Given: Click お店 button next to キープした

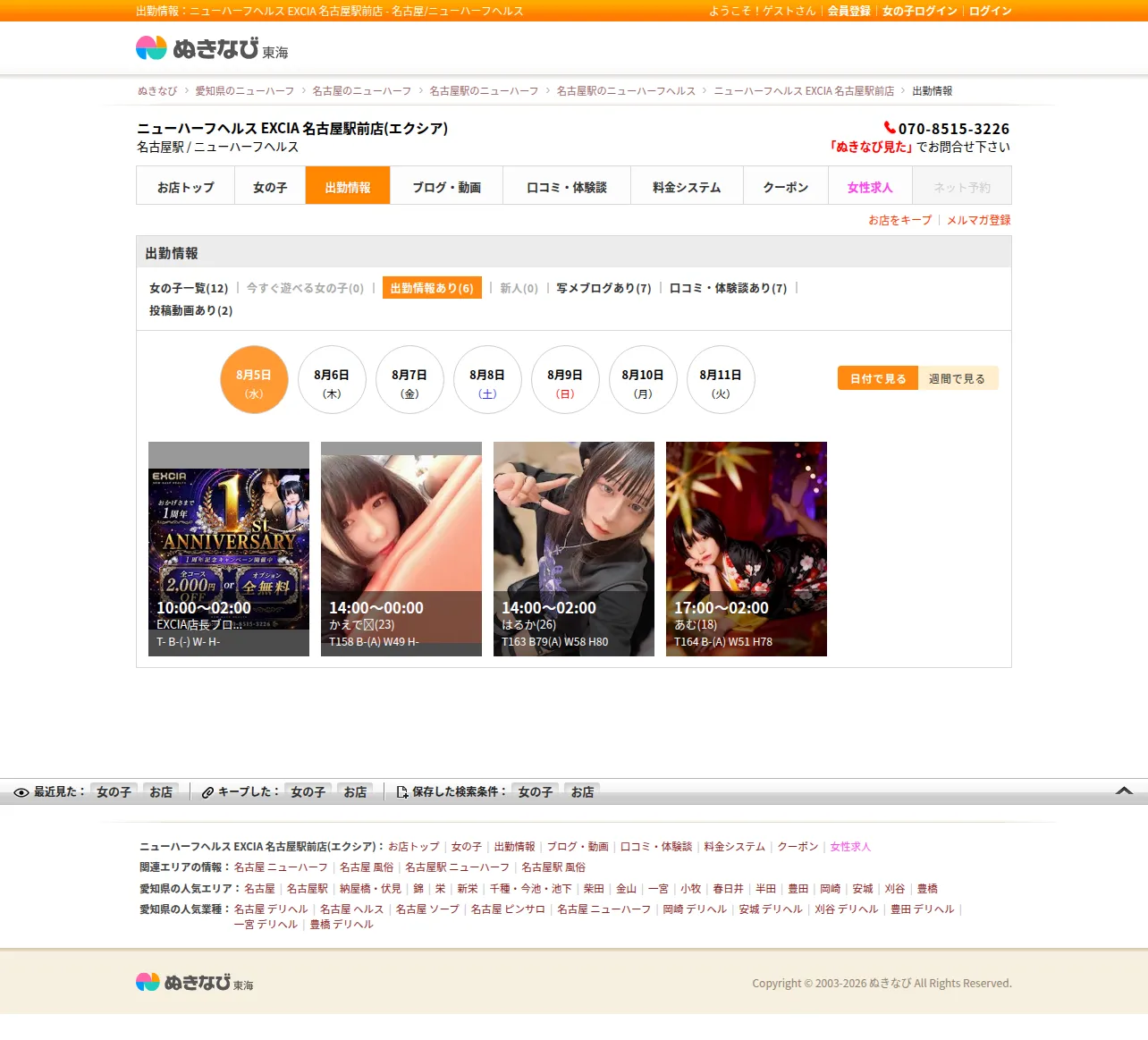Looking at the screenshot, I should pyautogui.click(x=356, y=792).
